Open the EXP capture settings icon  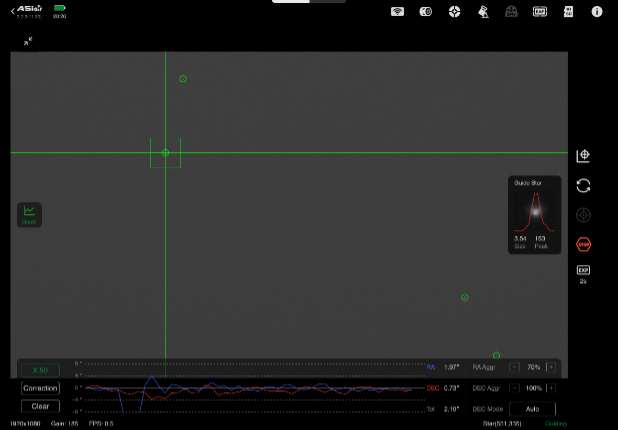(x=540, y=11)
